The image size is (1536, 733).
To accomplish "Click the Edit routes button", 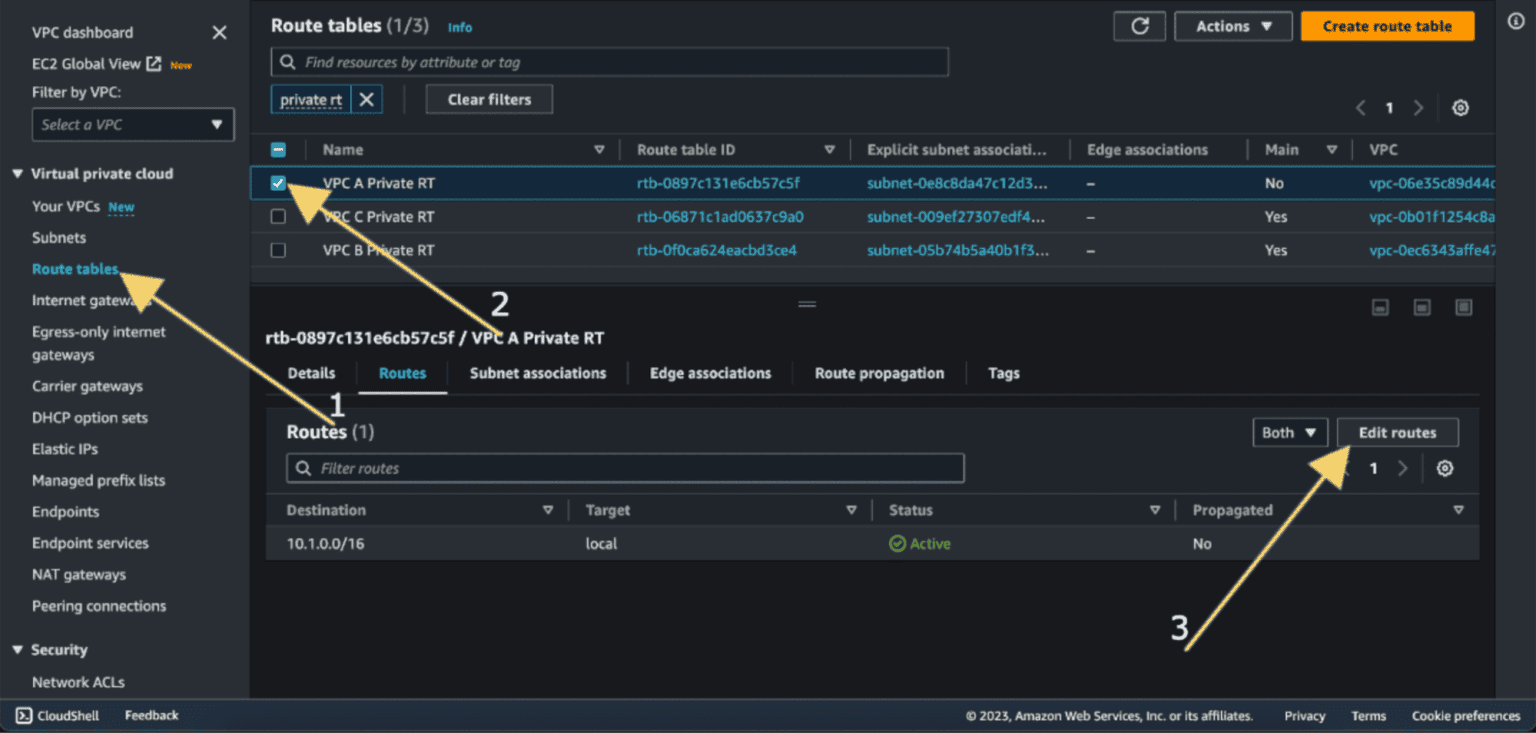I will click(x=1397, y=433).
